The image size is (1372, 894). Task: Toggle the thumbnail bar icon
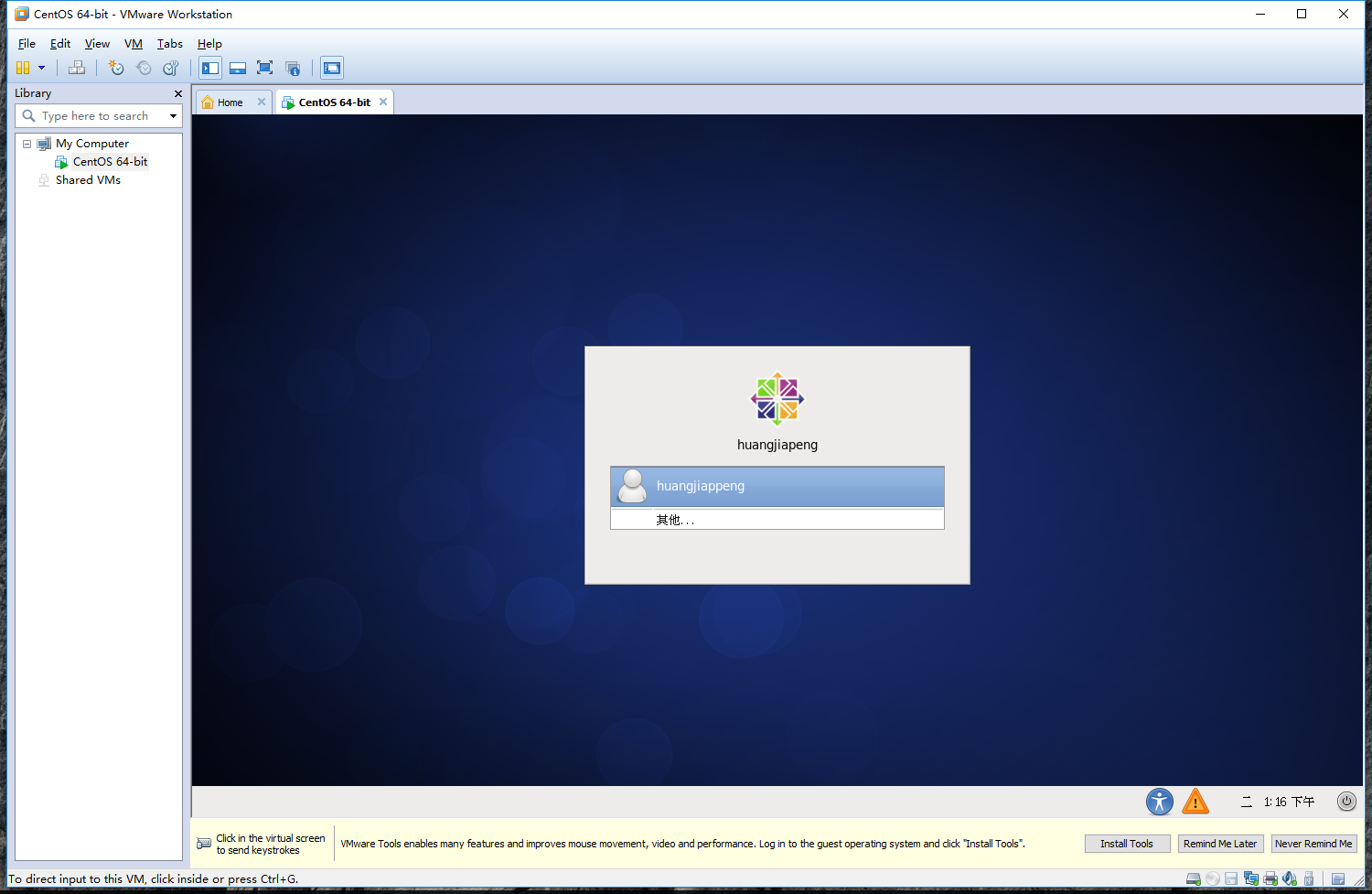pos(238,68)
